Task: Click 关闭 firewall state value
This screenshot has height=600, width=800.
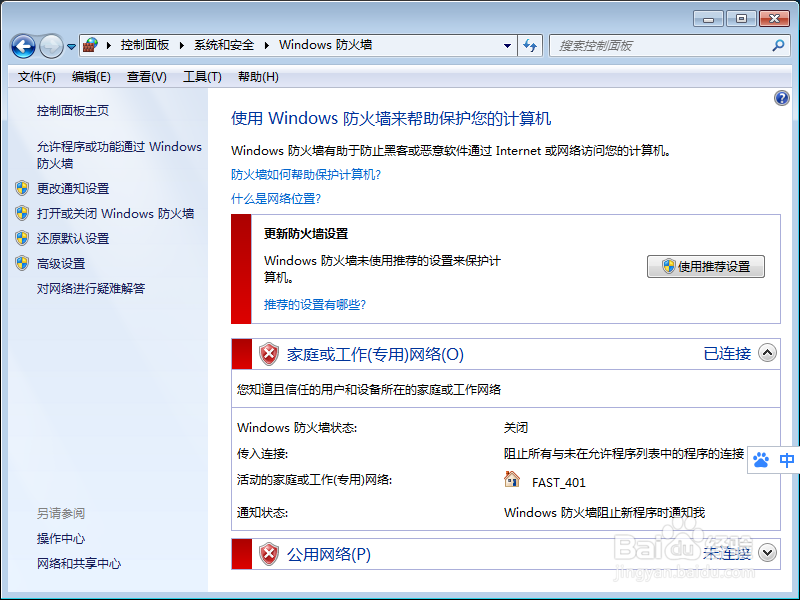Action: [516, 428]
